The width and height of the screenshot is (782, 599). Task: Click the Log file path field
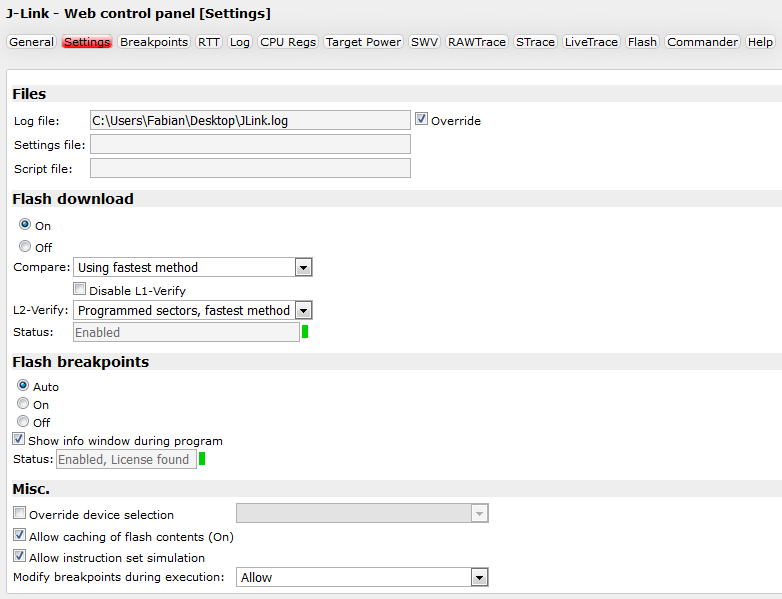click(x=250, y=120)
